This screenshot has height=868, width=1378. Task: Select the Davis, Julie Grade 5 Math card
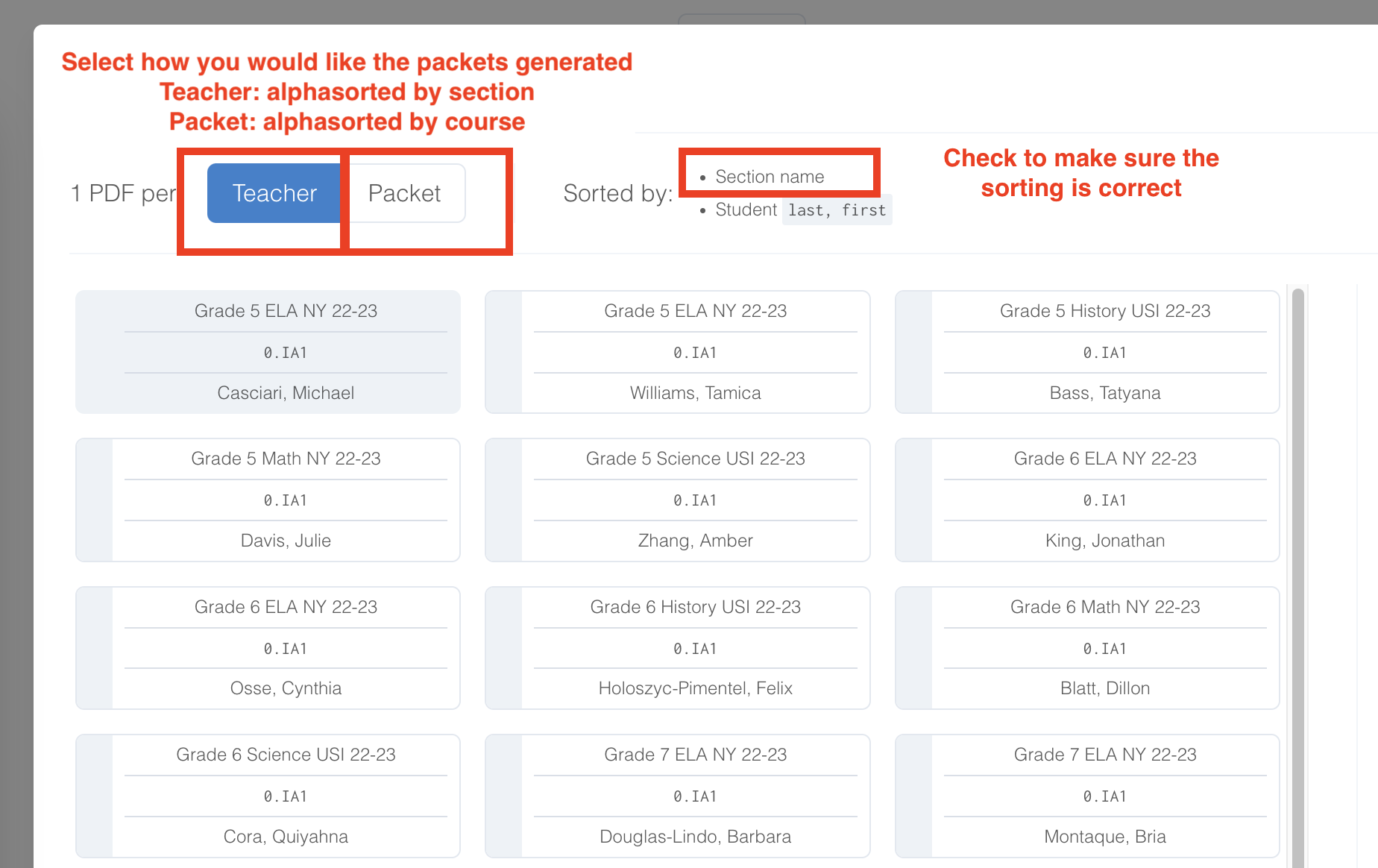(268, 500)
